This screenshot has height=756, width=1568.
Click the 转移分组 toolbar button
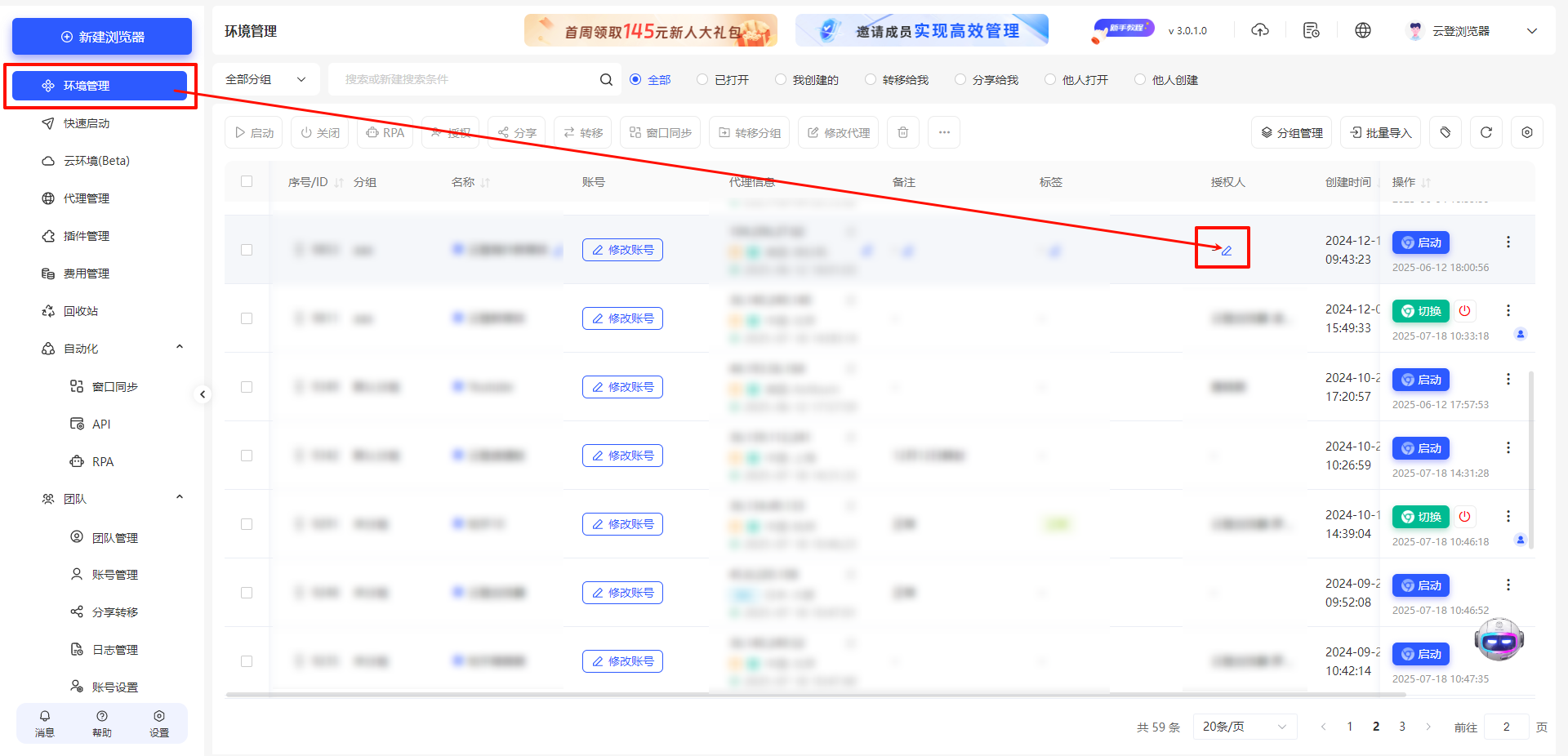pos(750,132)
